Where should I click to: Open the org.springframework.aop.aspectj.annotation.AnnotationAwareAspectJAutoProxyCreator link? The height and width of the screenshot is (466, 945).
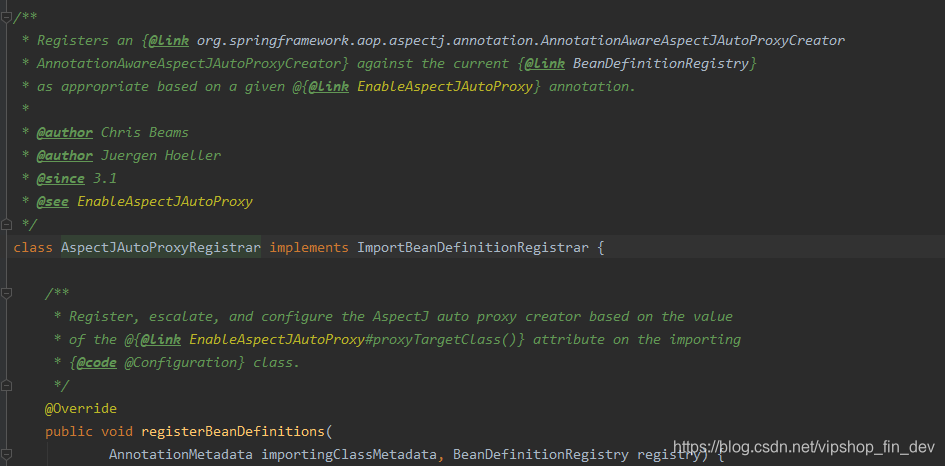[x=521, y=40]
